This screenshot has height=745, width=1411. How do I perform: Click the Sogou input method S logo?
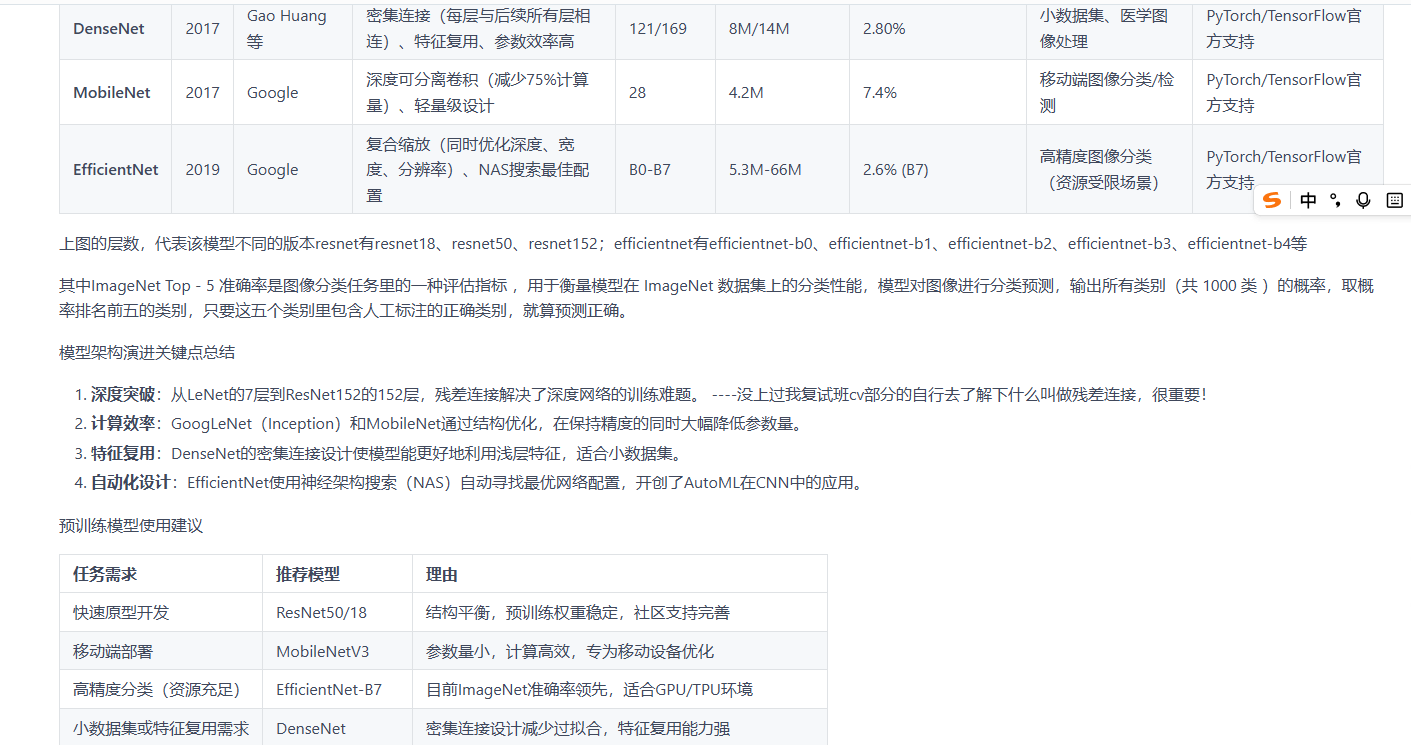(1272, 200)
